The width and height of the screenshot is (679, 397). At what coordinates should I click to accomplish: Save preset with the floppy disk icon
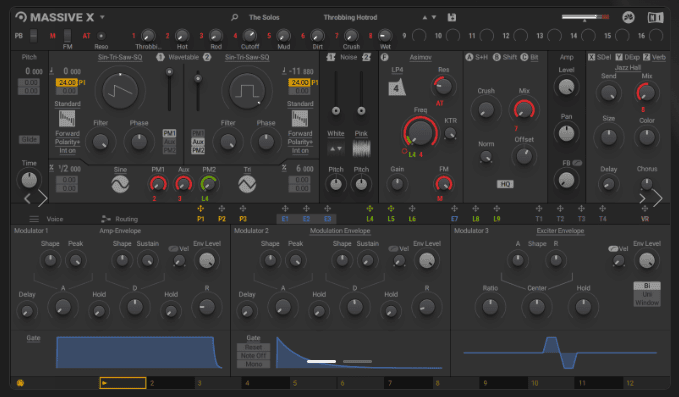point(452,17)
